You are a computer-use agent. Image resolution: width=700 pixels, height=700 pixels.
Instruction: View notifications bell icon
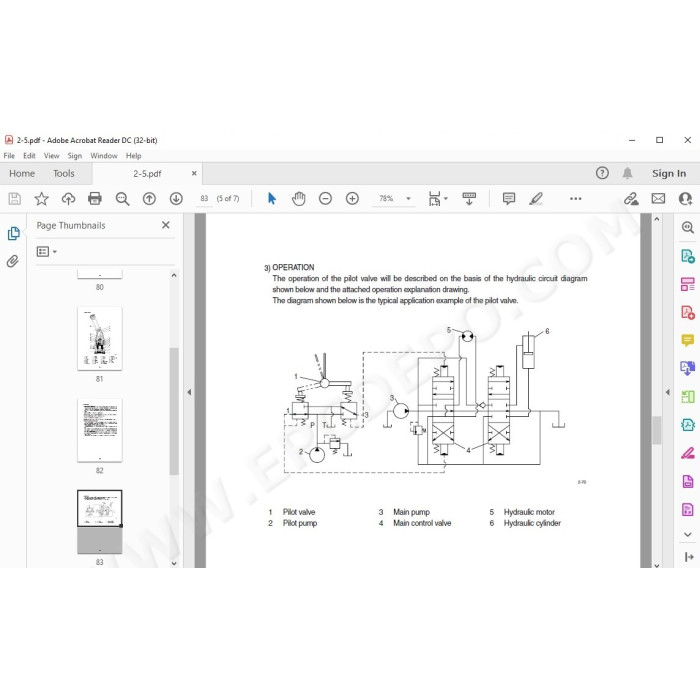coord(627,173)
